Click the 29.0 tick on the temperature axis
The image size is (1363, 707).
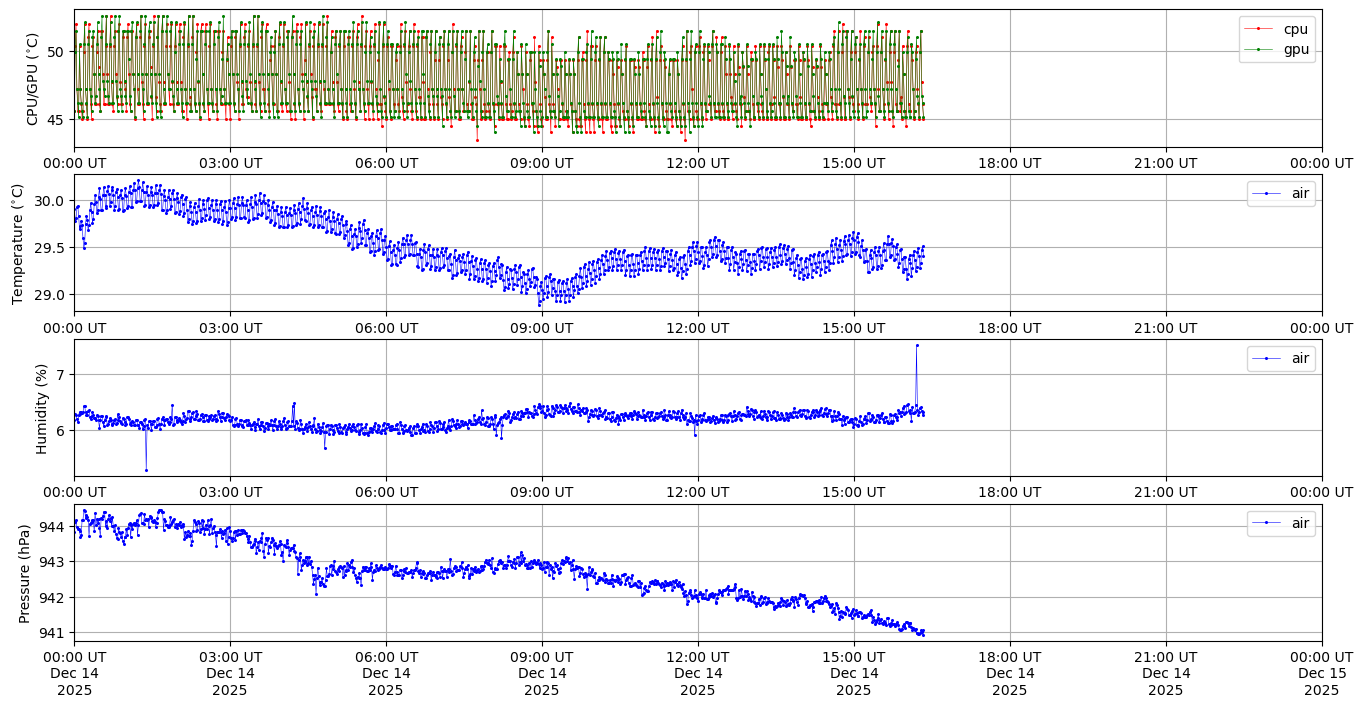point(49,294)
